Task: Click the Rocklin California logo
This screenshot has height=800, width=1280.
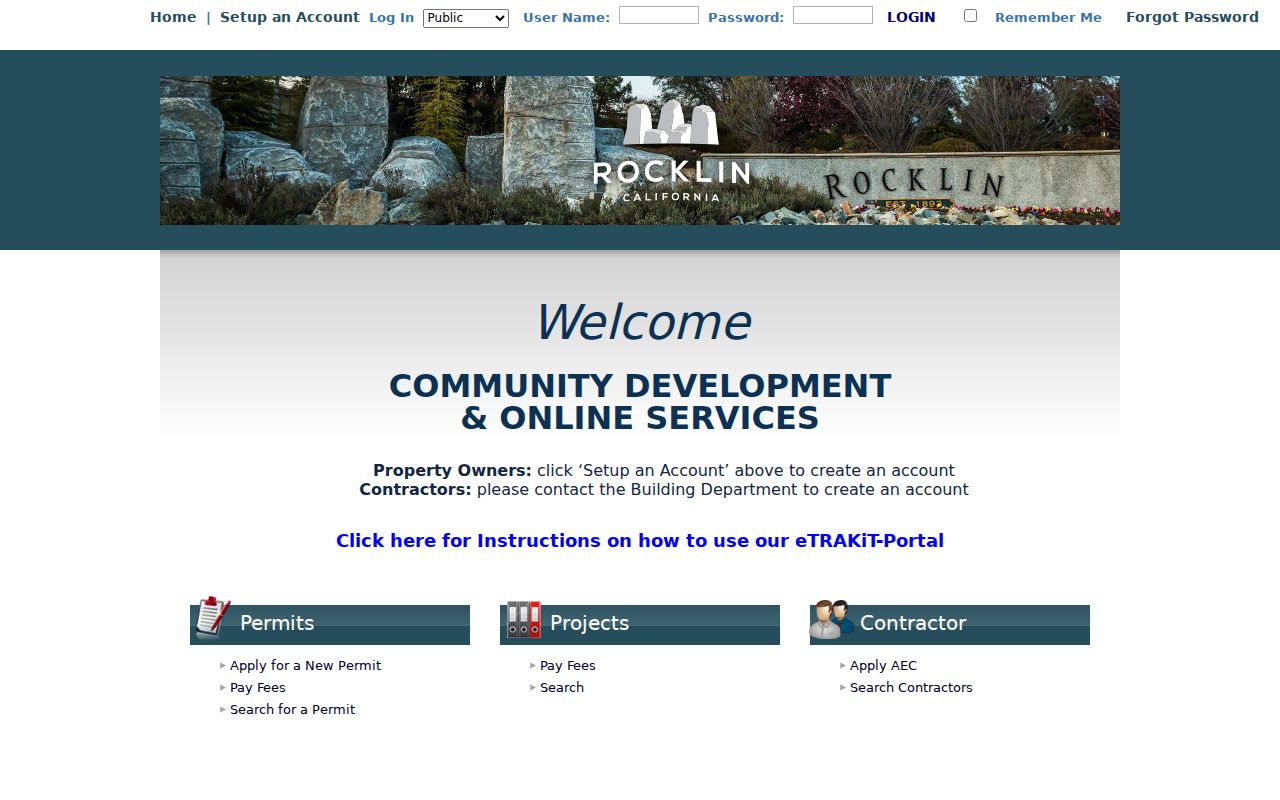Action: click(671, 150)
